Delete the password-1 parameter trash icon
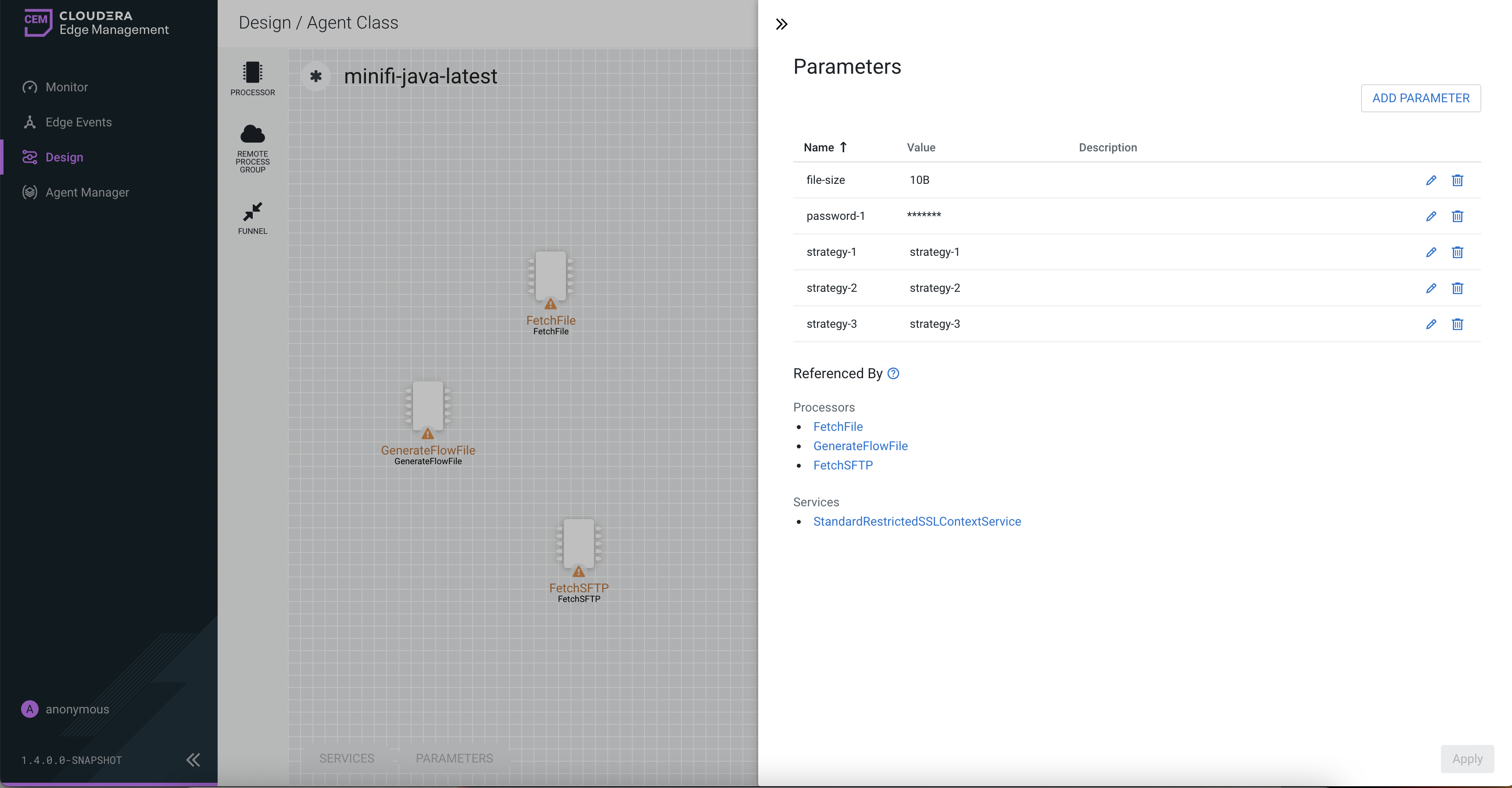The width and height of the screenshot is (1512, 788). 1457,216
